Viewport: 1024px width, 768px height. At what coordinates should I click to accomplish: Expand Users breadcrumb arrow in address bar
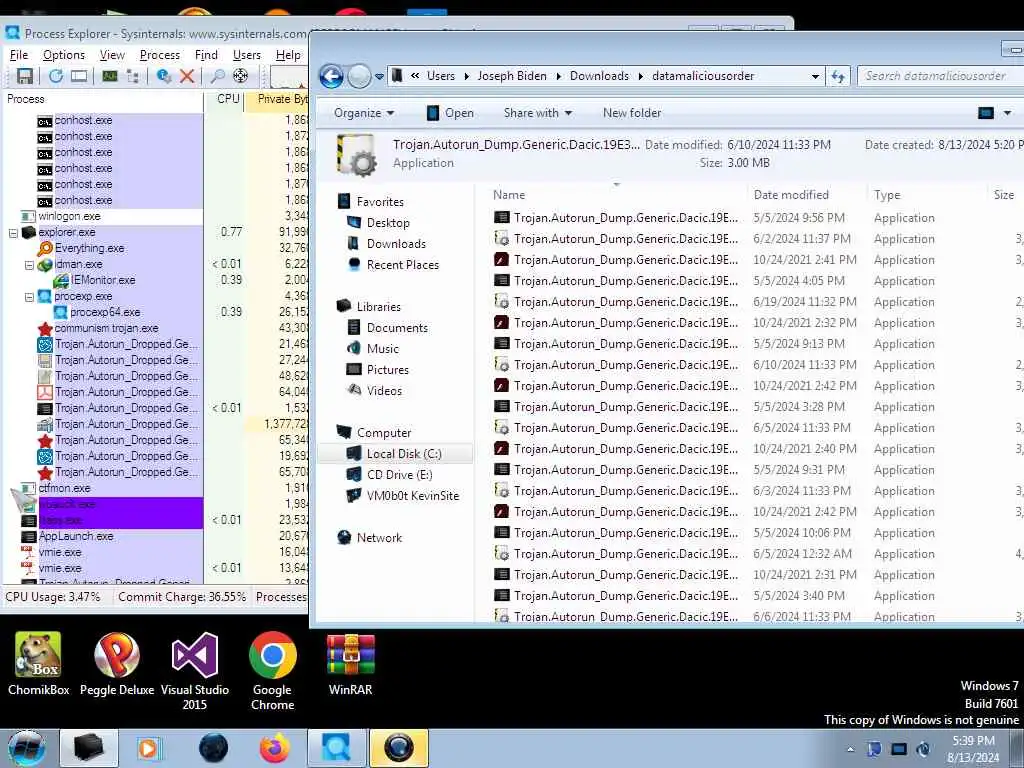point(466,76)
